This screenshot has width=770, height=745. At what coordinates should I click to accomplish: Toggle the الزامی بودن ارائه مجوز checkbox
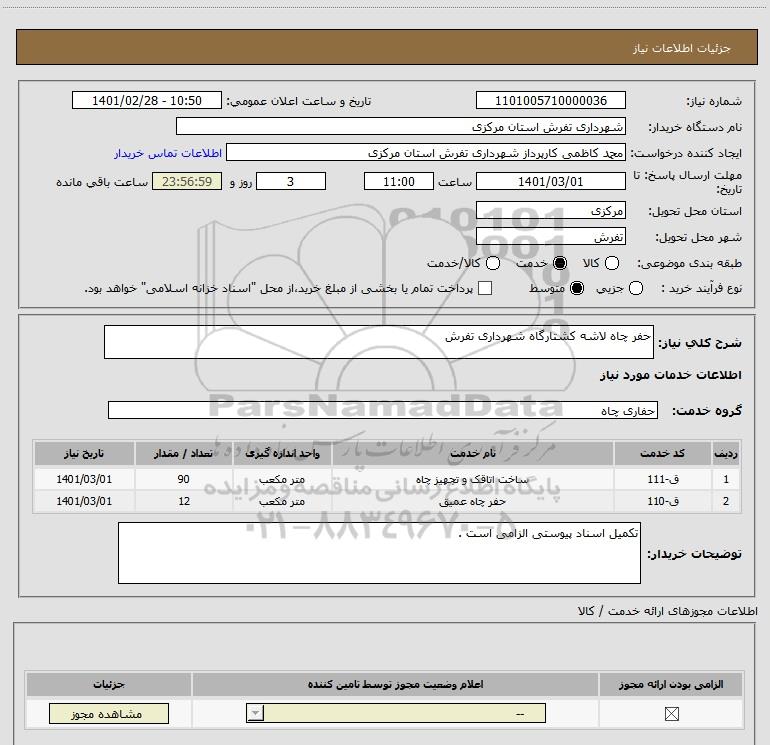[671, 714]
